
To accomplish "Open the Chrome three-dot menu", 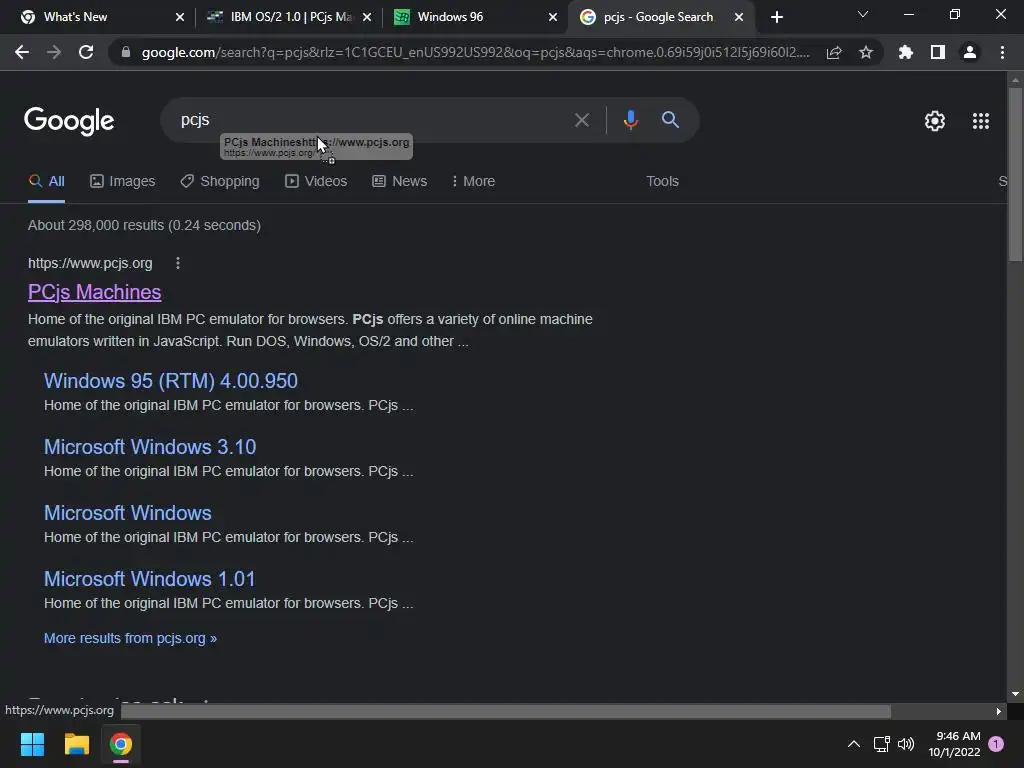I will point(1002,52).
